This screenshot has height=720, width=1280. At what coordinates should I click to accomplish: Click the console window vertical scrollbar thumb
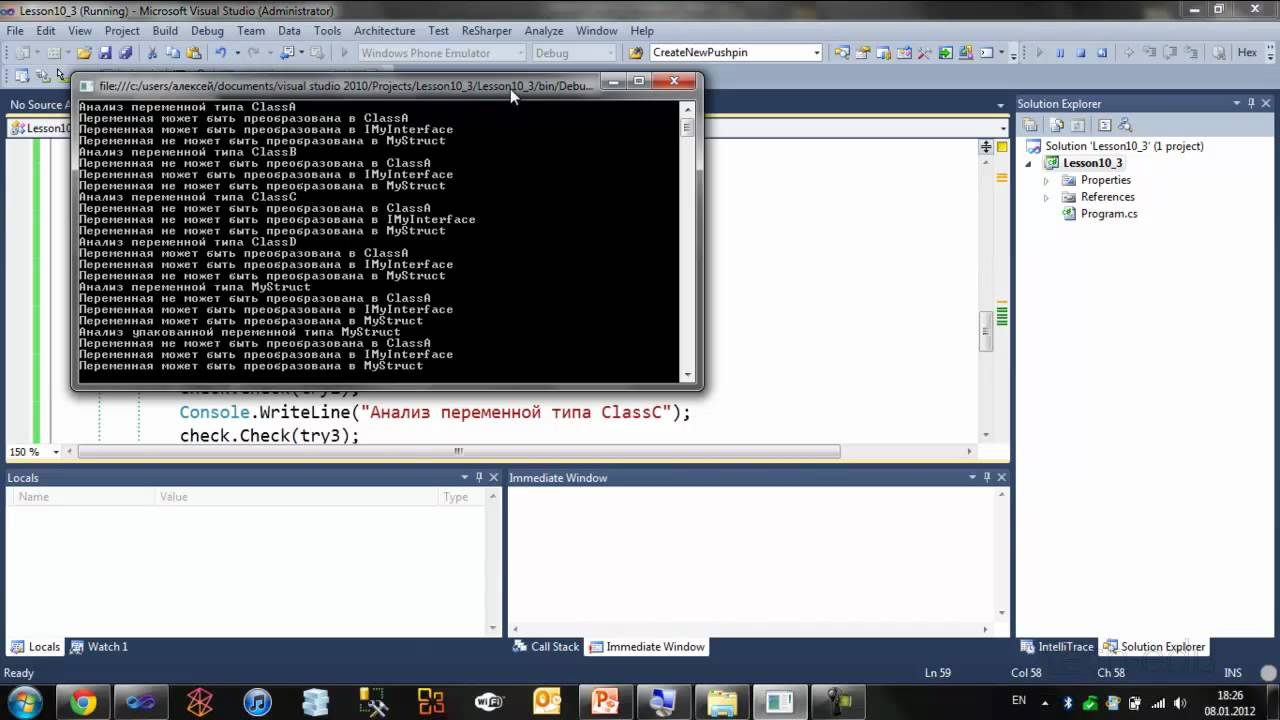(687, 127)
